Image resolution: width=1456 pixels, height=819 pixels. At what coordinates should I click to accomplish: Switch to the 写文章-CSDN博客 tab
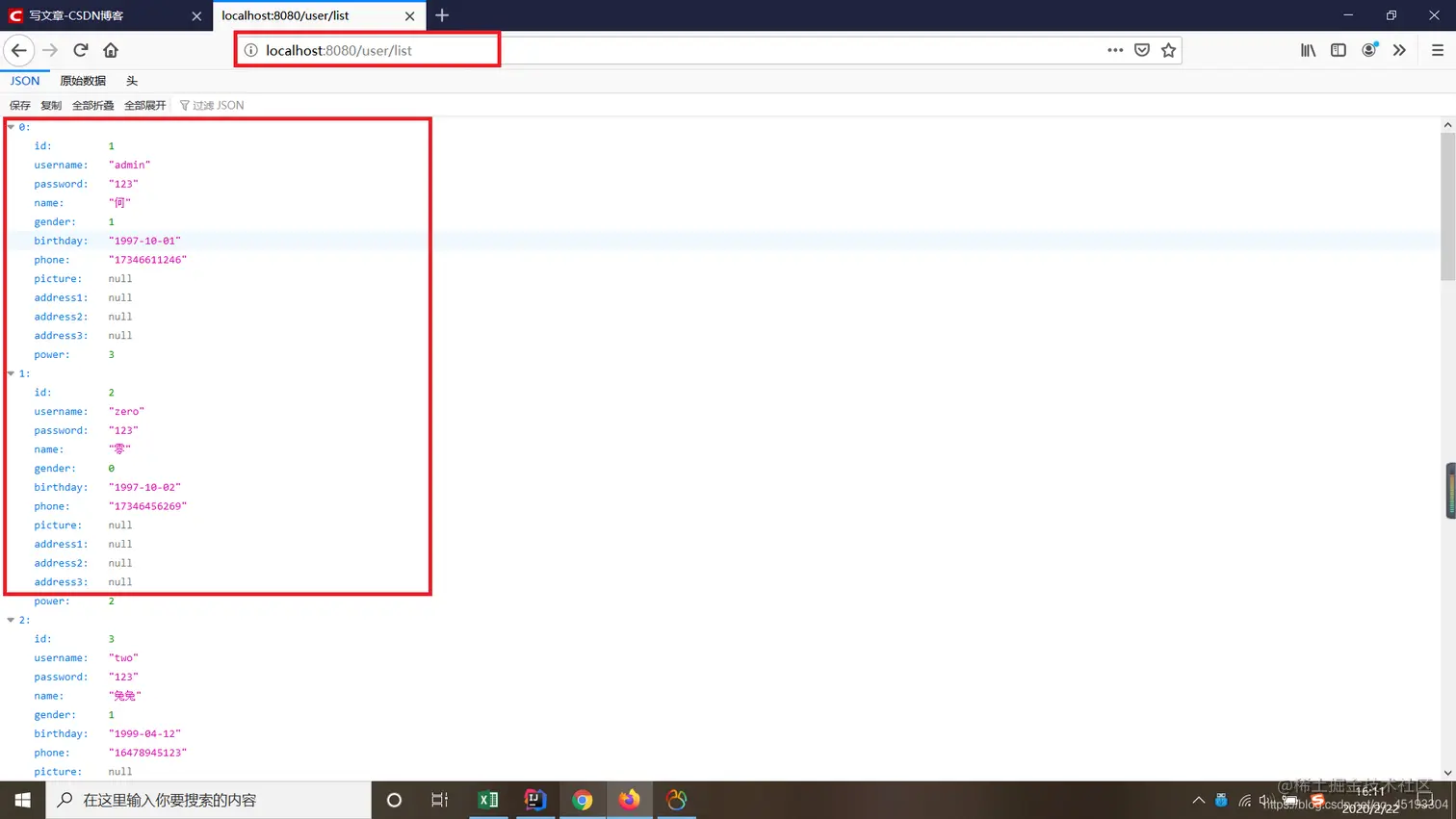click(x=106, y=15)
